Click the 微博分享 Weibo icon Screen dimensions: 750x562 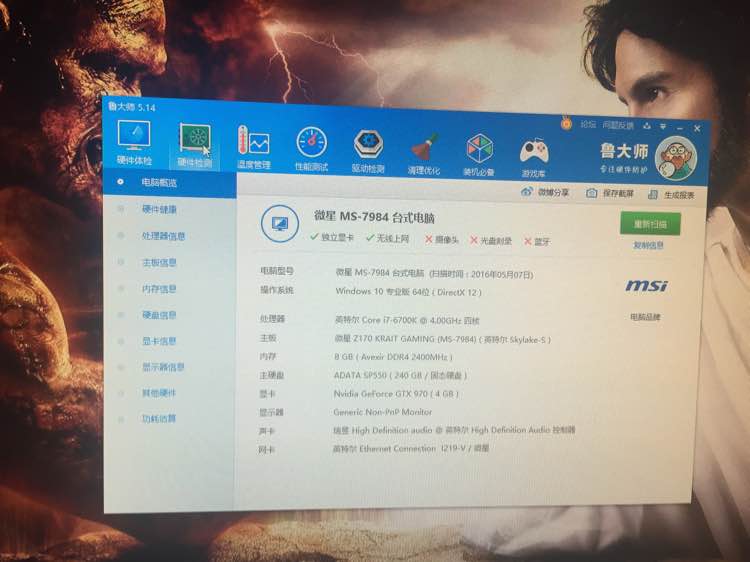pos(527,192)
